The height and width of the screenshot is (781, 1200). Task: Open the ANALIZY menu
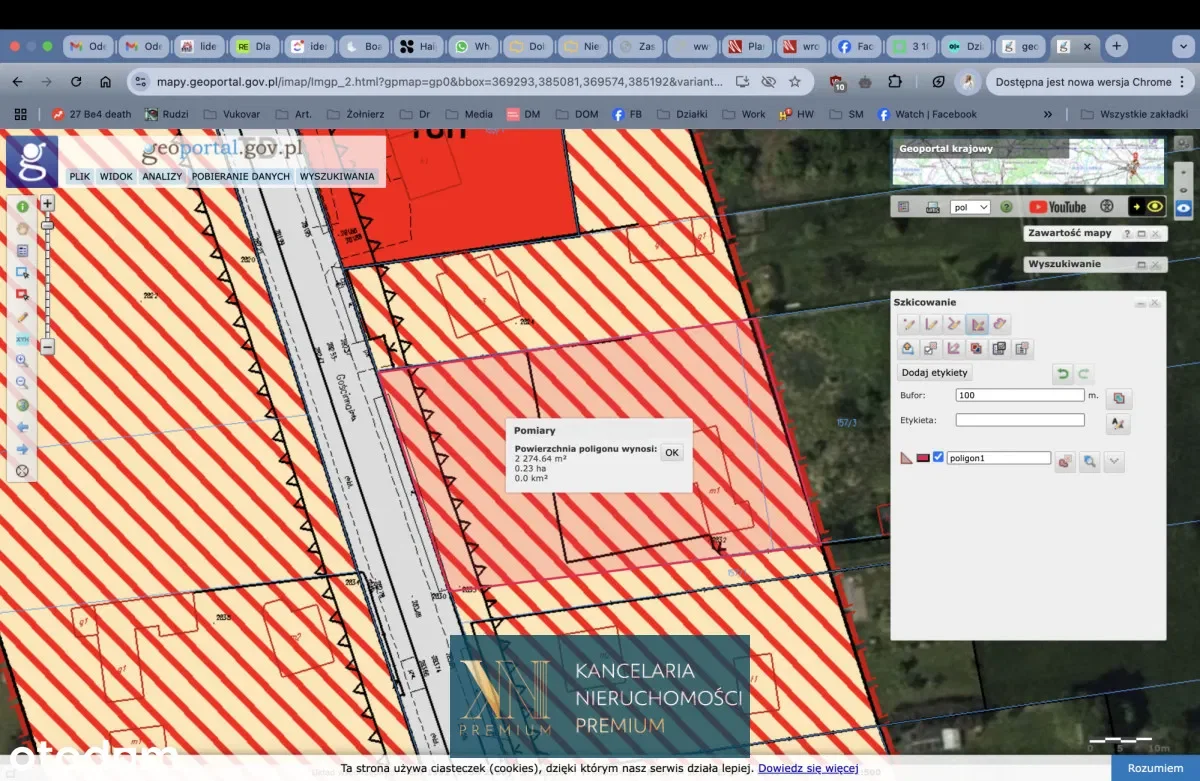coord(162,176)
